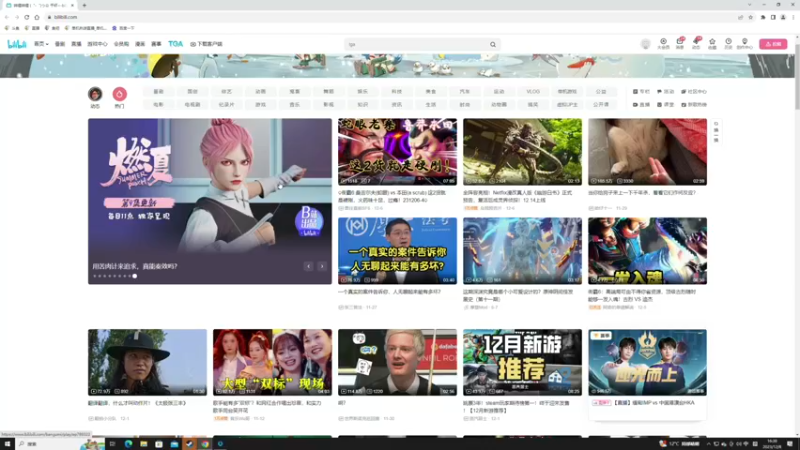Select 动物圈 category chip
This screenshot has height=450, width=800.
tap(499, 105)
